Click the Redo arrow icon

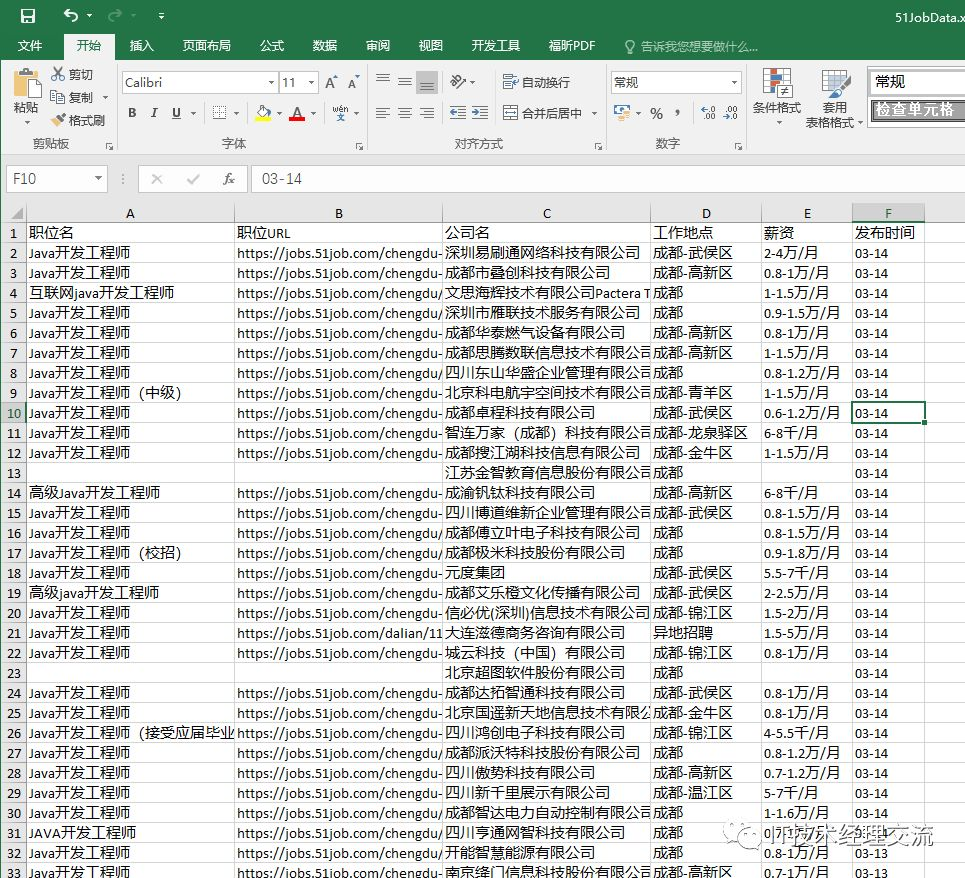click(x=114, y=15)
